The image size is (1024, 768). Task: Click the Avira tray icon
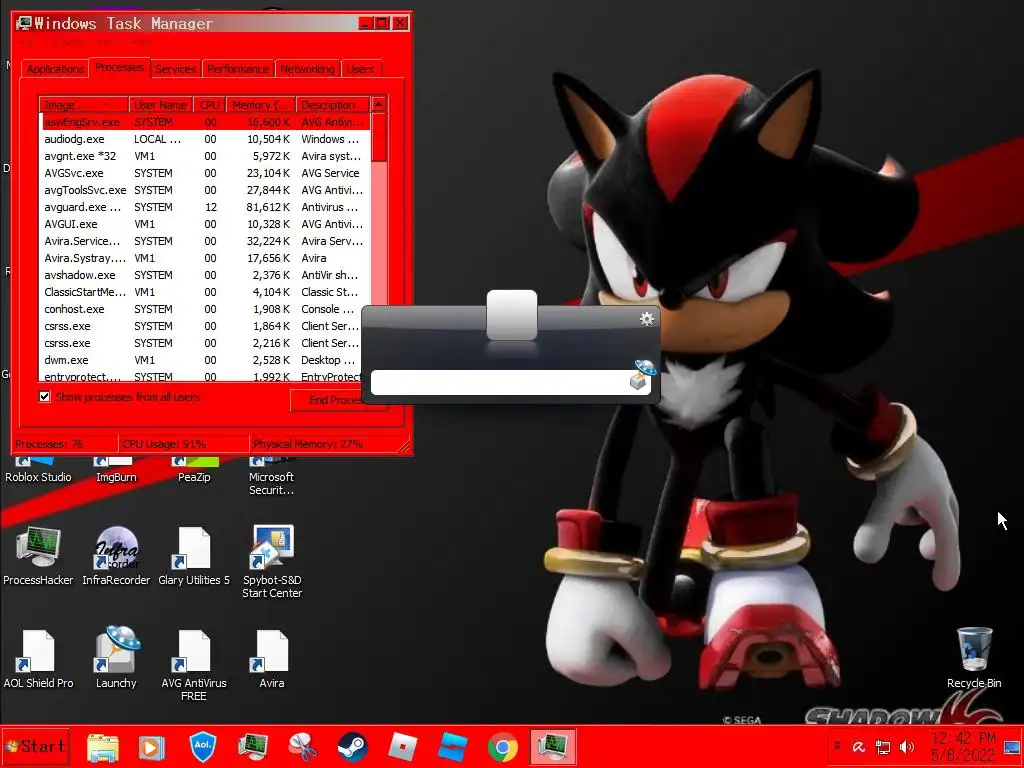coord(859,747)
